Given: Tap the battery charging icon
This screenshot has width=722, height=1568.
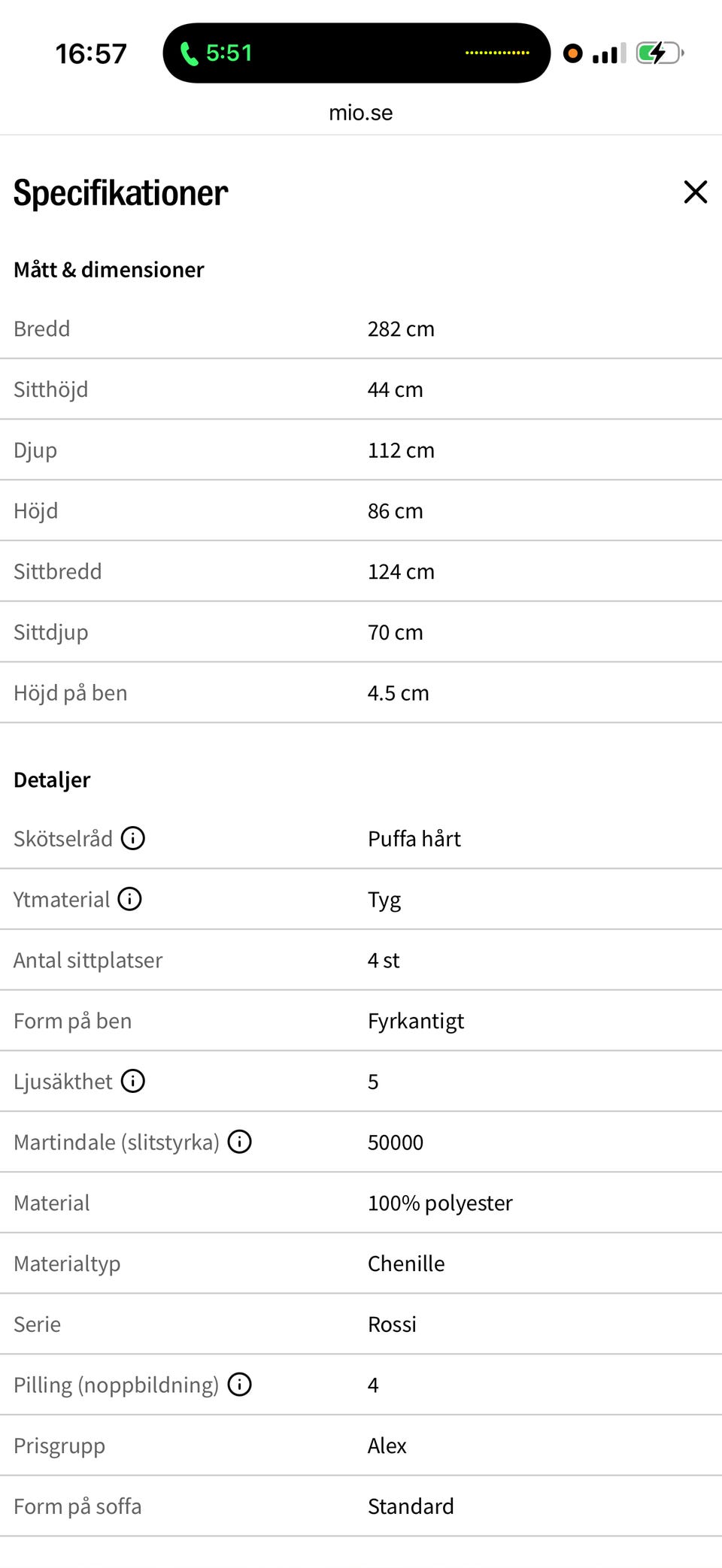Looking at the screenshot, I should click(x=660, y=53).
